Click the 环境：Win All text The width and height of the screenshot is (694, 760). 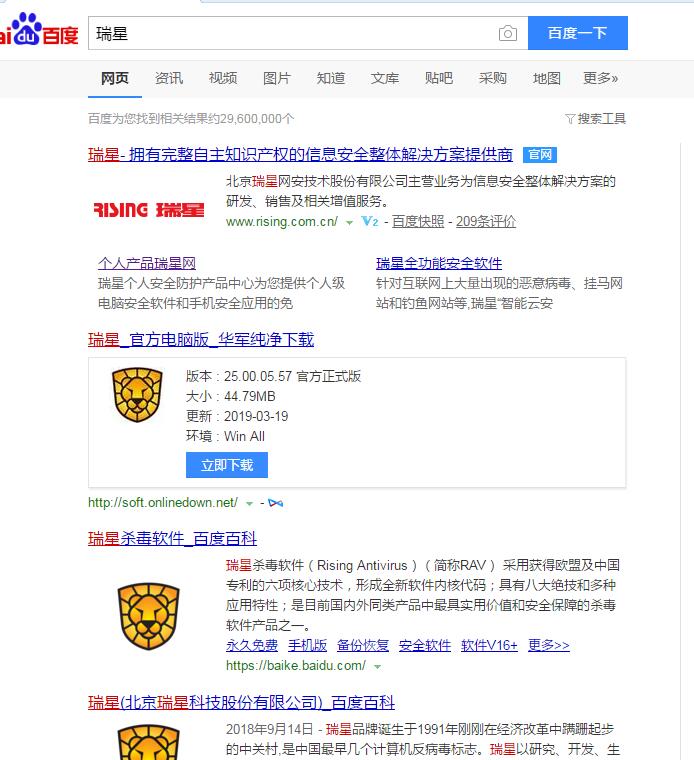[x=225, y=436]
